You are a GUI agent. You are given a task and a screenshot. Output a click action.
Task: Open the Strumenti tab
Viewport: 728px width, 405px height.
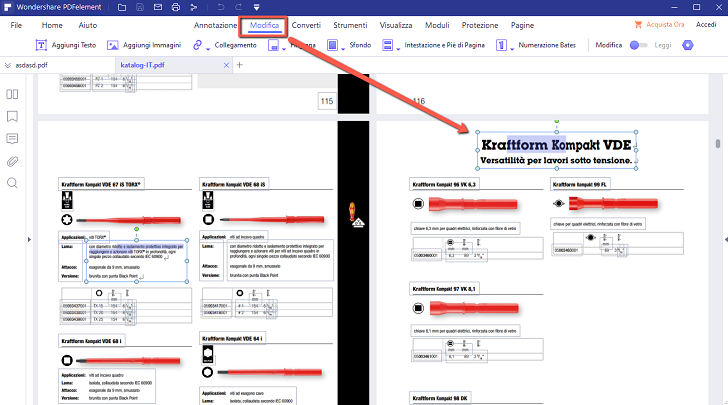coord(350,25)
